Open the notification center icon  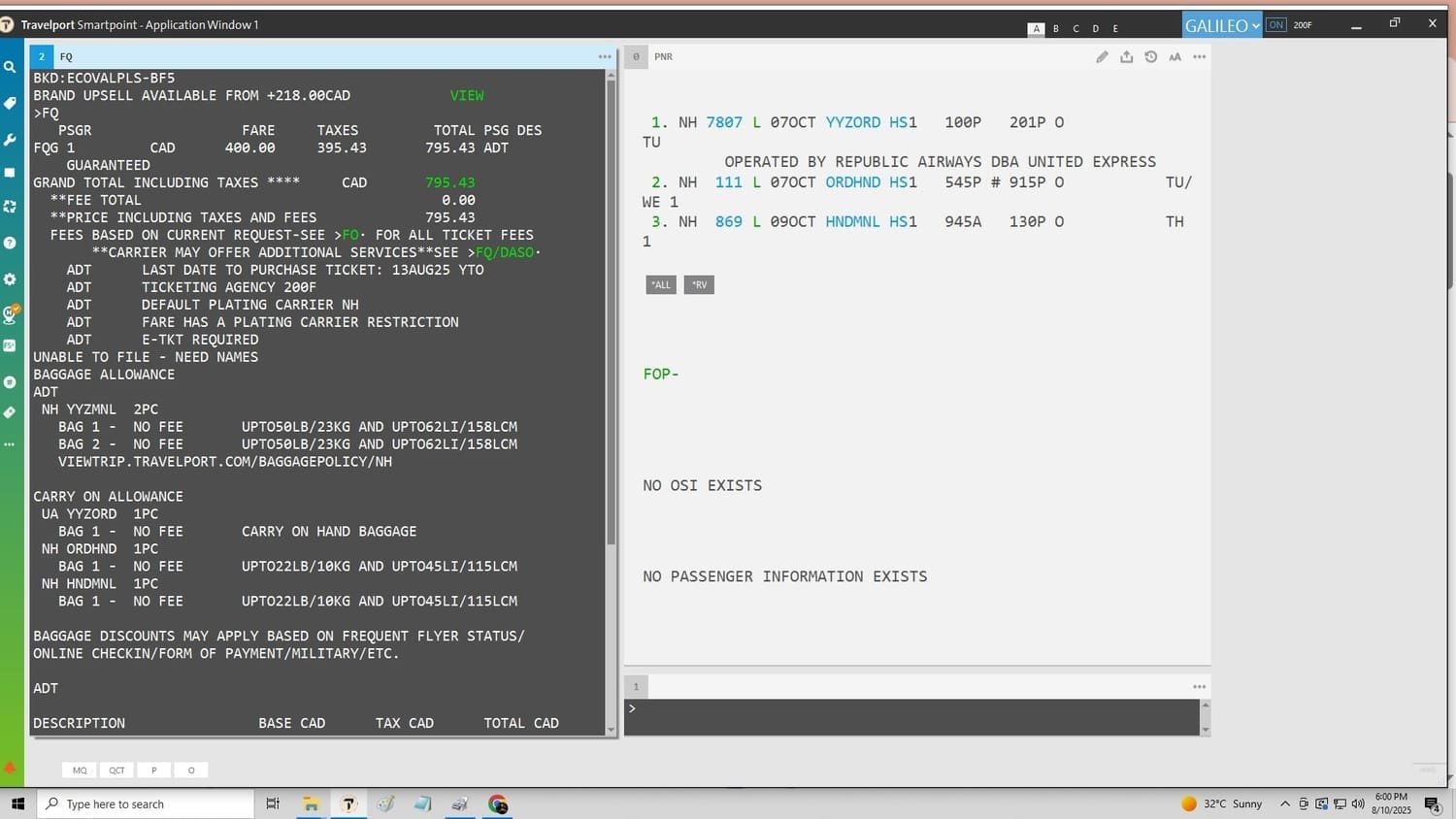[1432, 804]
